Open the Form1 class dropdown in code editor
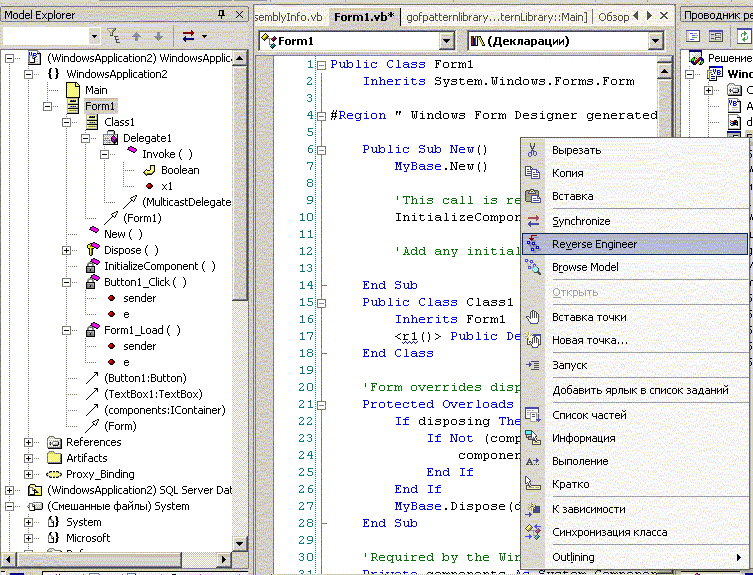The image size is (753, 575). pos(447,41)
